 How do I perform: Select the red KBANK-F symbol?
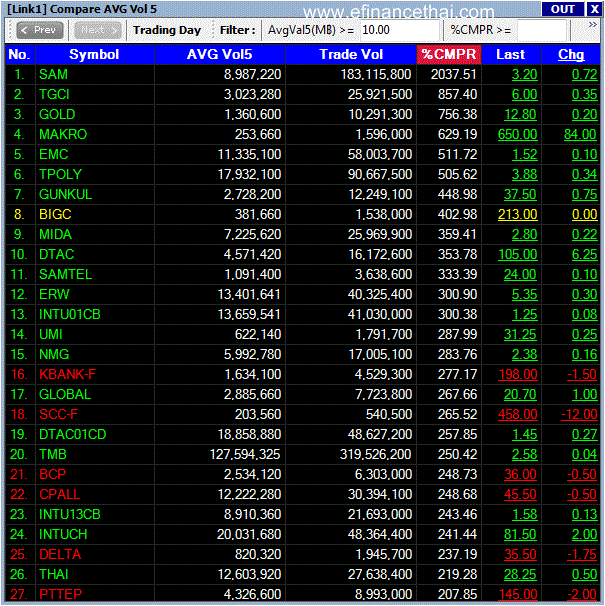point(67,374)
